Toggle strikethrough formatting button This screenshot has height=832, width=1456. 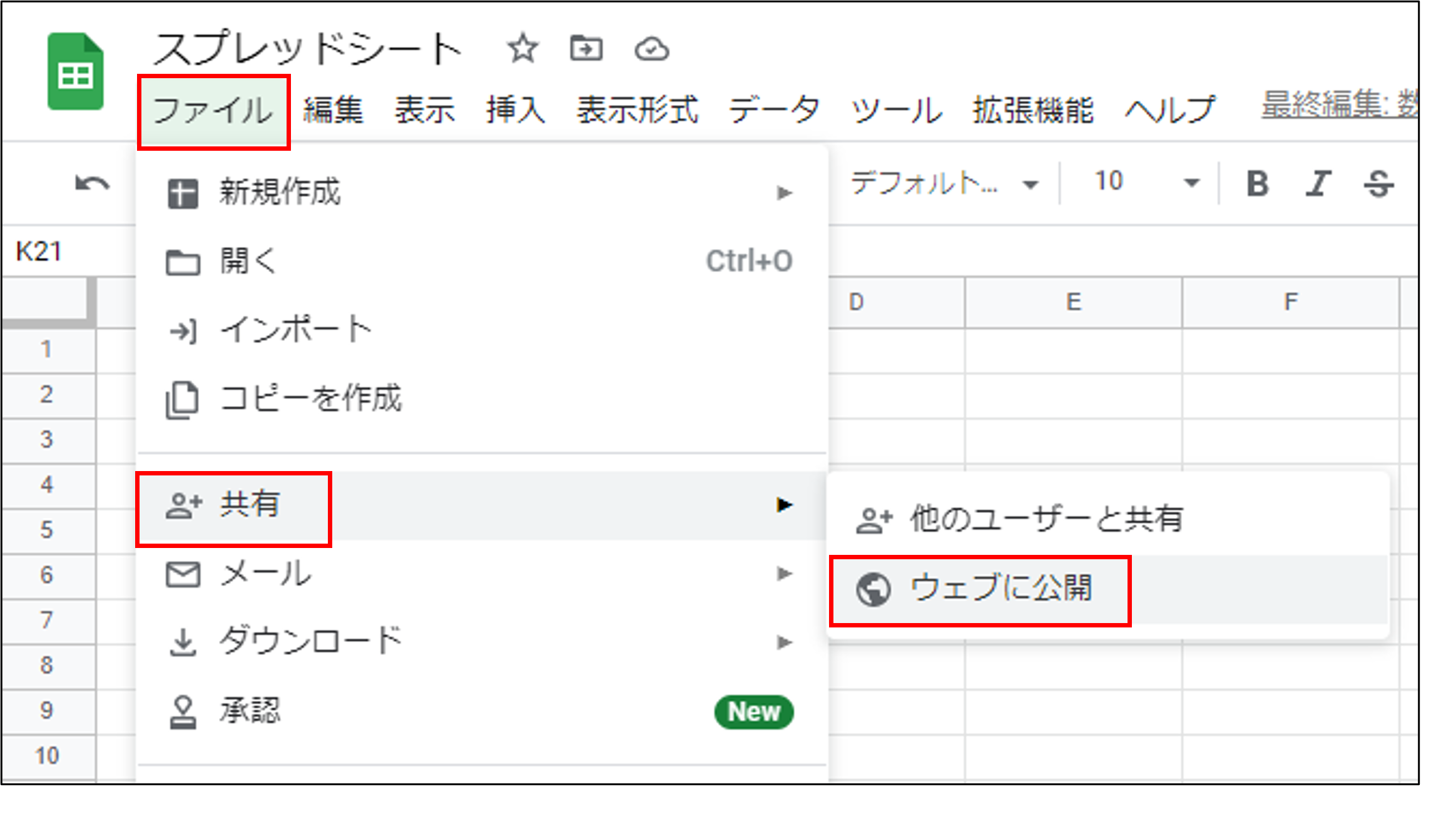point(1378,184)
